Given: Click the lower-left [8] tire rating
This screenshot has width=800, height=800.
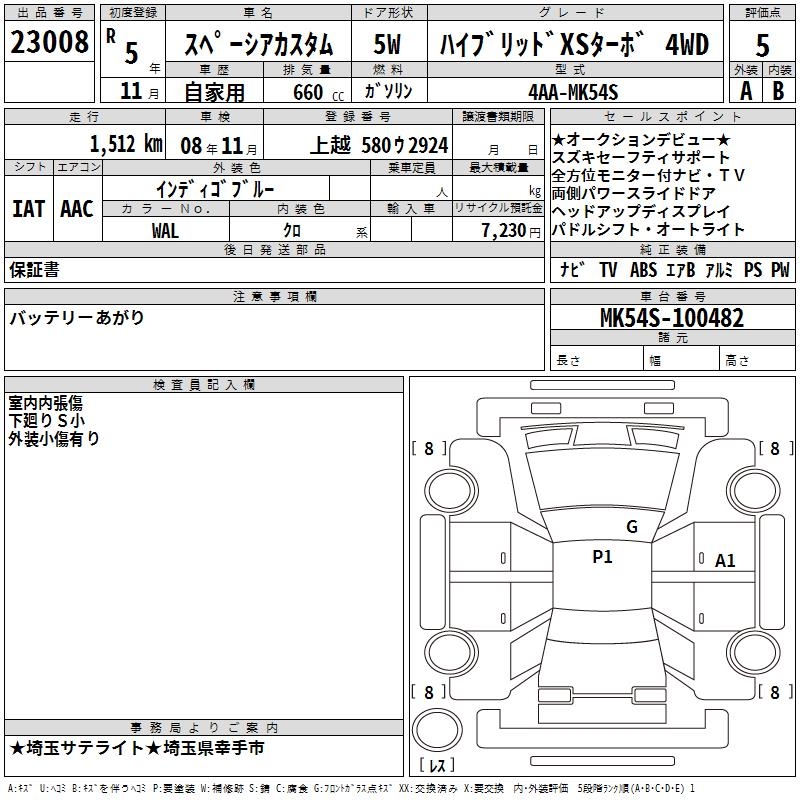Looking at the screenshot, I should pos(429,692).
